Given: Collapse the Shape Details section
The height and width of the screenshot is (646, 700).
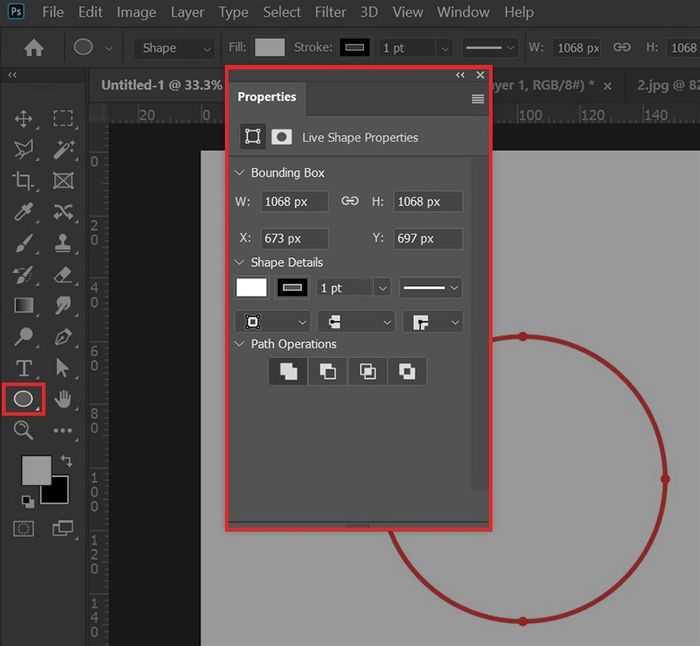Looking at the screenshot, I should [x=240, y=262].
